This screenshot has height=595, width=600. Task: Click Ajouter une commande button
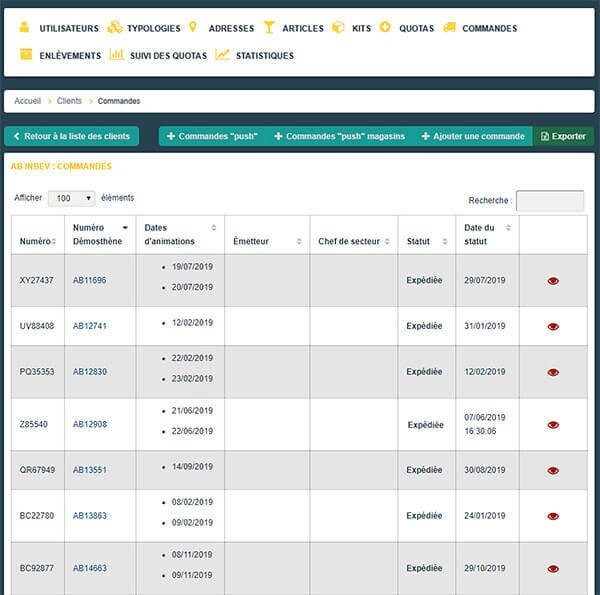473,136
